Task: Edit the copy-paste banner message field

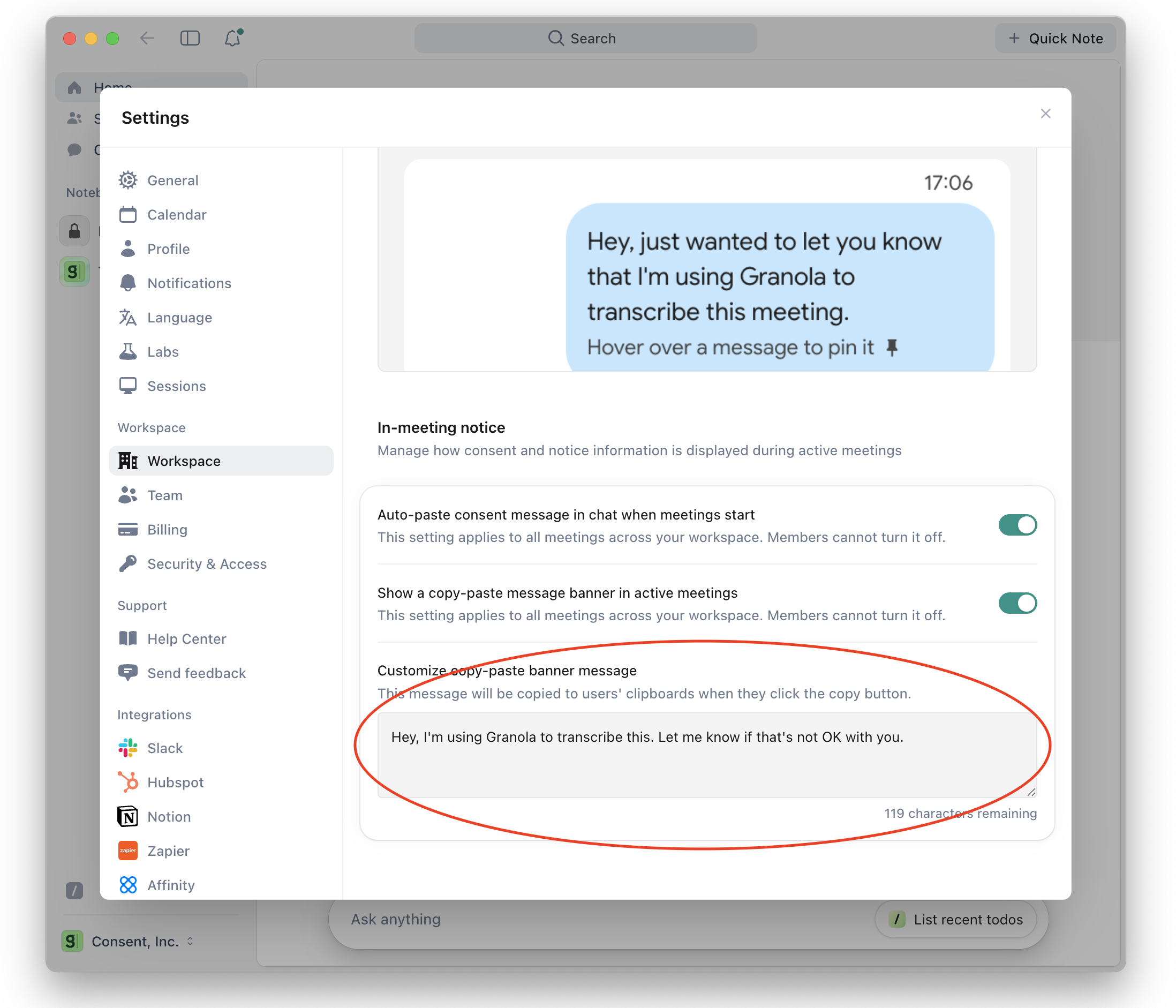Action: click(x=707, y=755)
